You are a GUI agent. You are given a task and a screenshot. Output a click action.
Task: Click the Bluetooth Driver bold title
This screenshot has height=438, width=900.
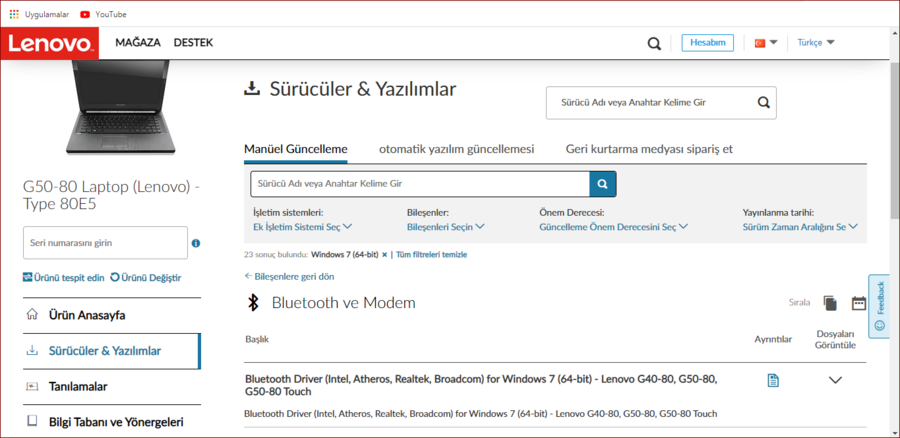point(481,385)
